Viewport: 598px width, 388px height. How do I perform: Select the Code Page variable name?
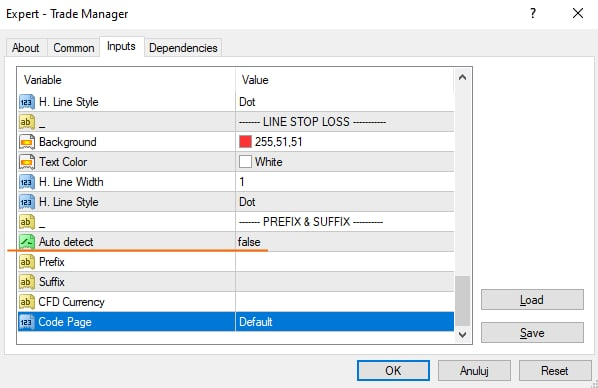(x=65, y=322)
